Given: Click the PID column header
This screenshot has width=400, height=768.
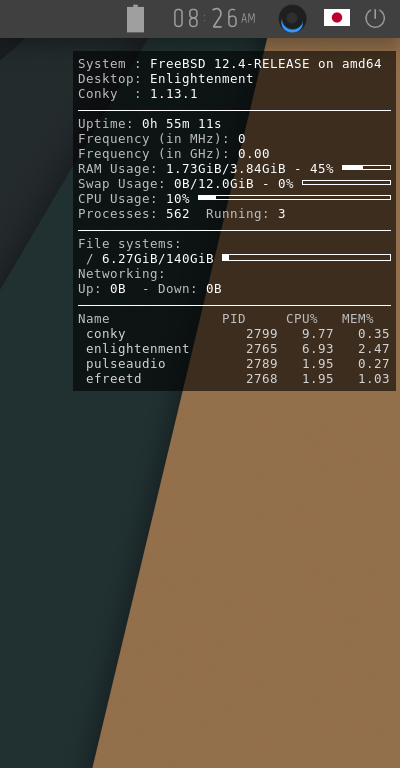Looking at the screenshot, I should point(234,319).
